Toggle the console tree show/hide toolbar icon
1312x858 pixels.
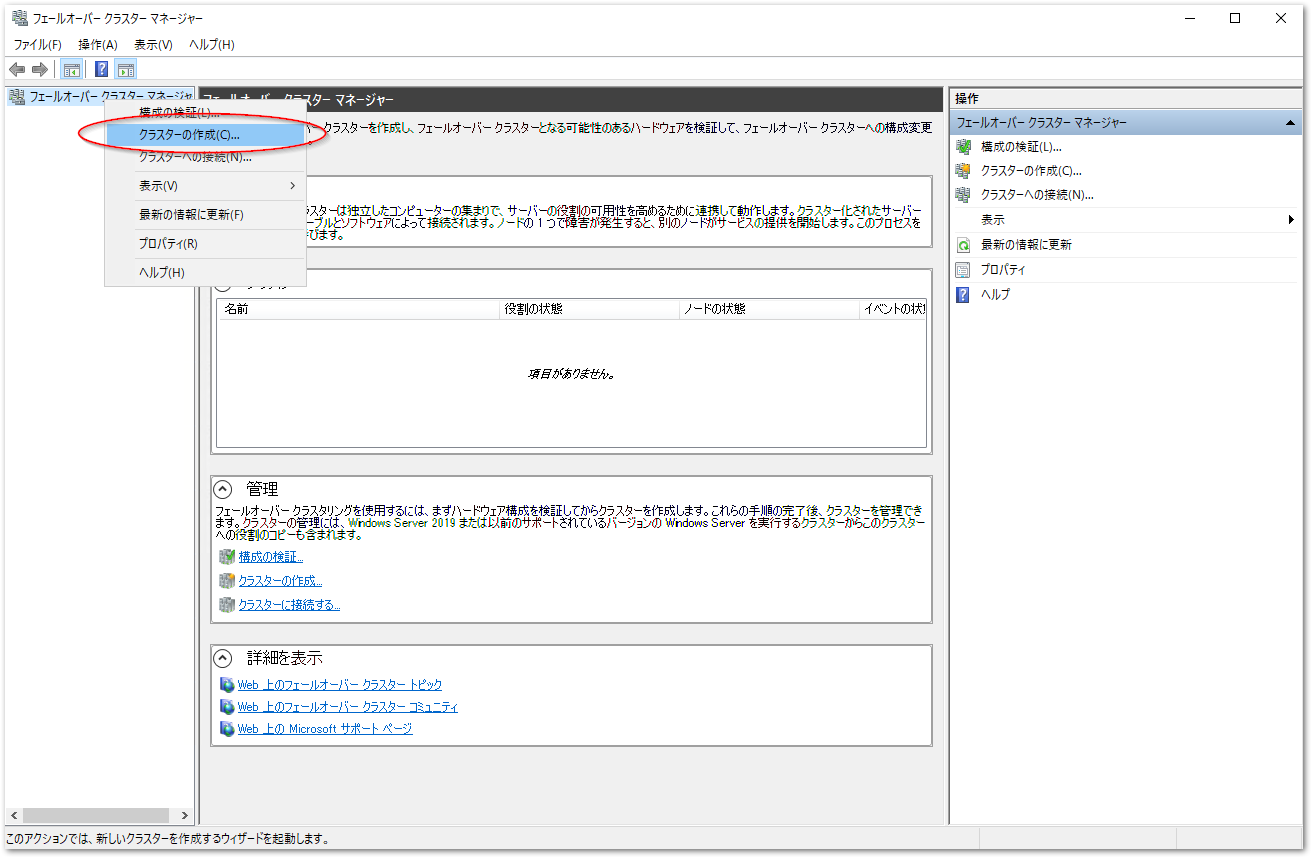click(72, 69)
